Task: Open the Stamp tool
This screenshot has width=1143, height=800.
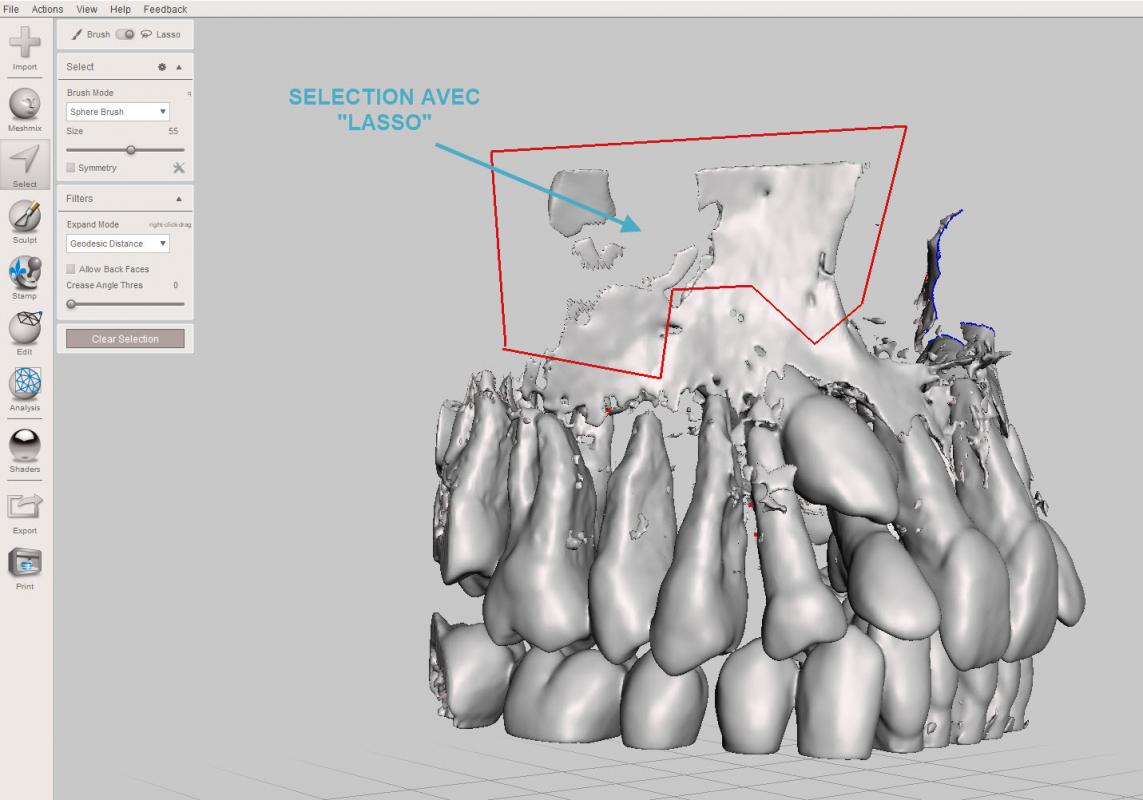Action: [x=25, y=278]
